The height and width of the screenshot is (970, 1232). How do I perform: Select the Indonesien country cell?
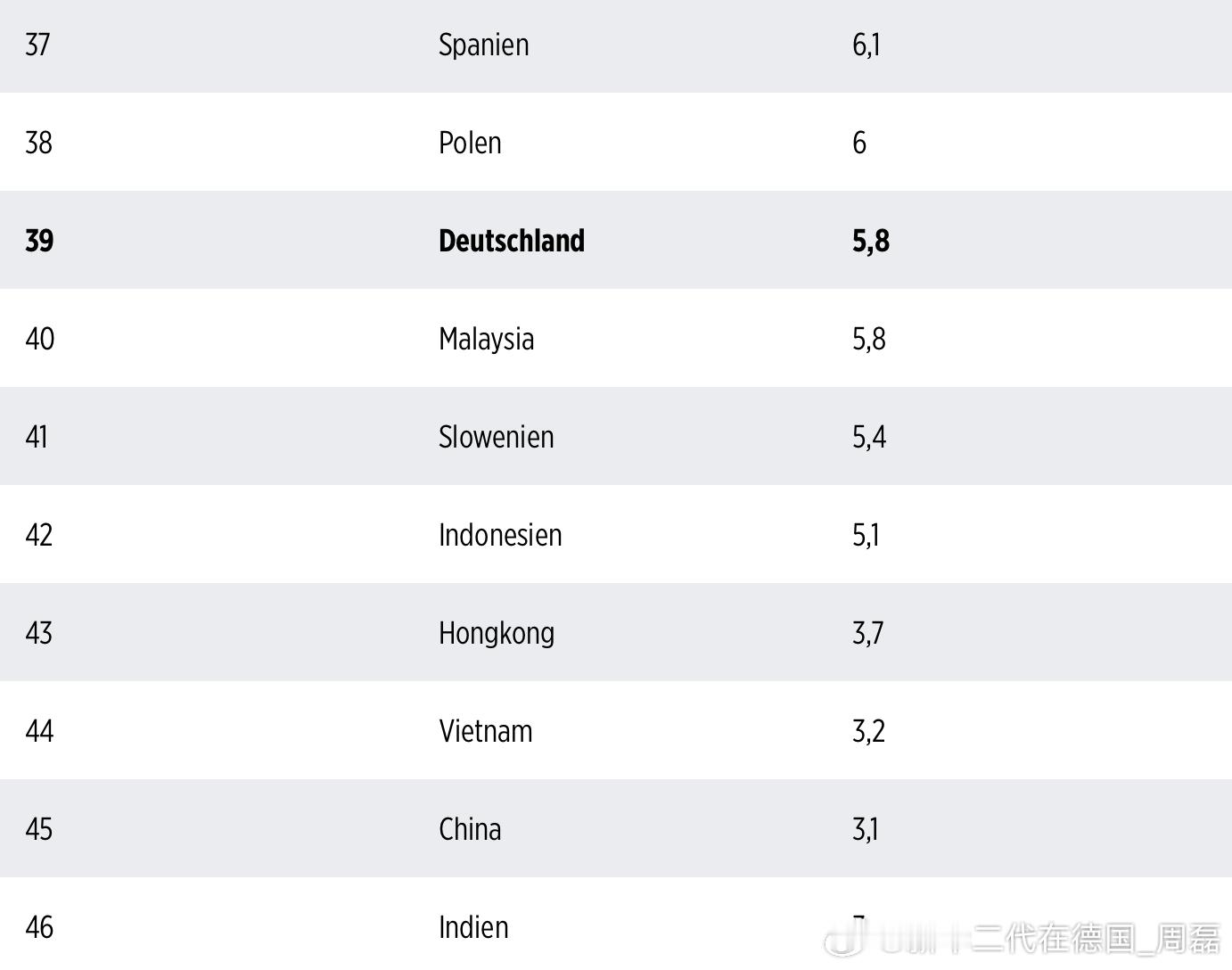coord(500,535)
